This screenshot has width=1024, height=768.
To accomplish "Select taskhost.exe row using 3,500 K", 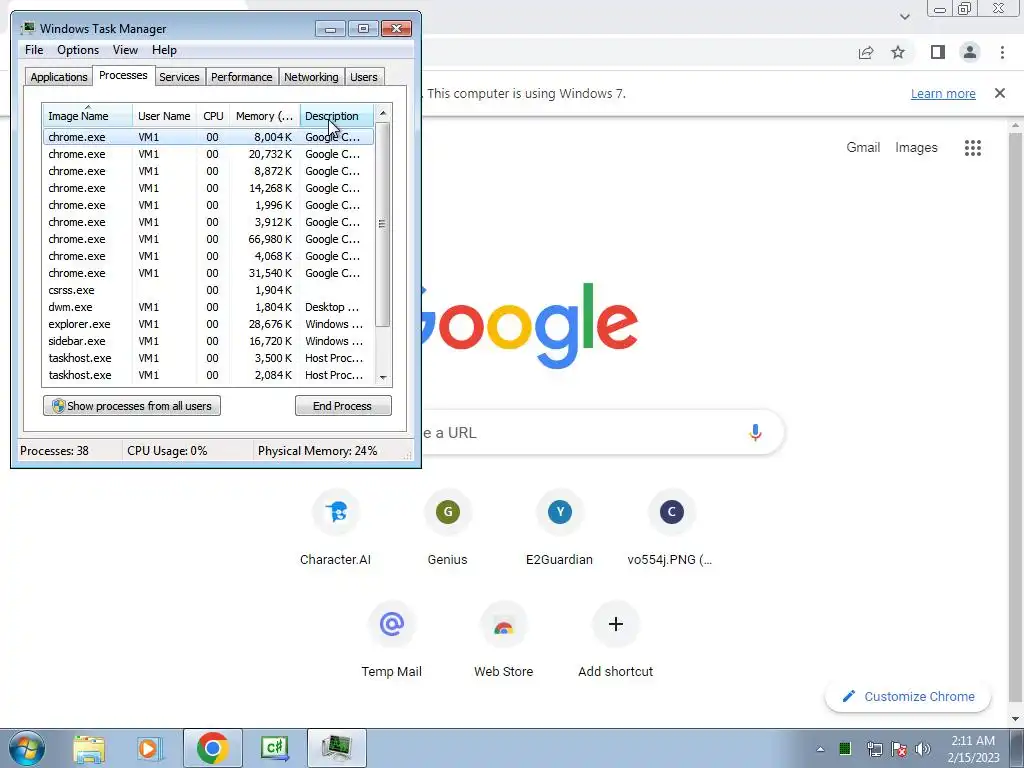I will 208,358.
